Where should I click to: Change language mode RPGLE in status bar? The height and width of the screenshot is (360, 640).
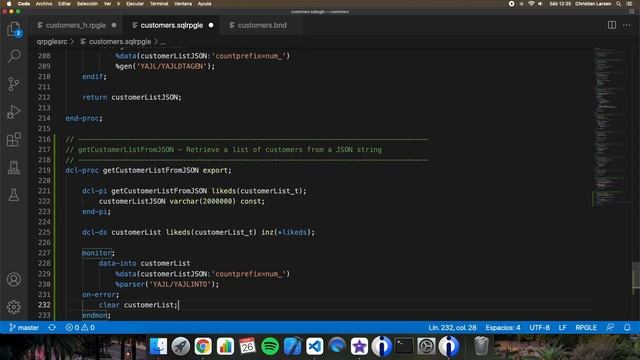pyautogui.click(x=586, y=327)
